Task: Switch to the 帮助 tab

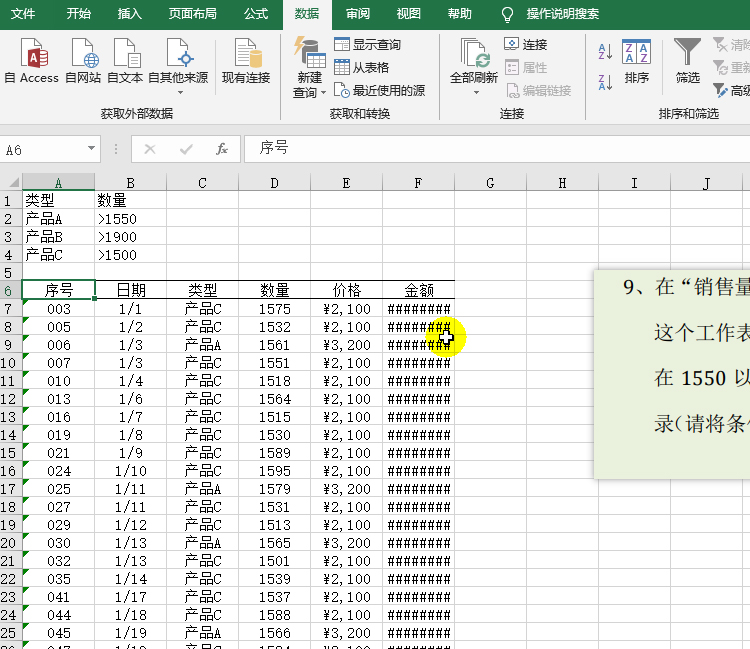Action: [x=460, y=14]
